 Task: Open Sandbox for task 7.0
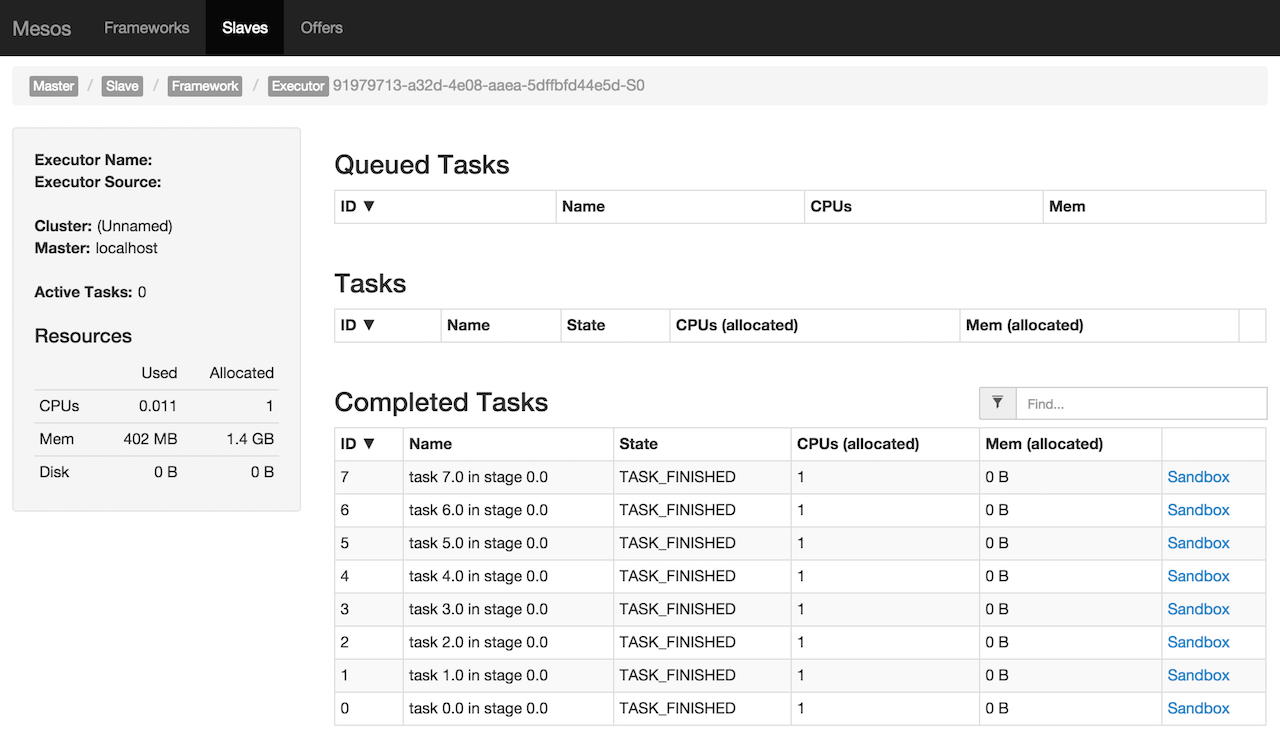1198,477
